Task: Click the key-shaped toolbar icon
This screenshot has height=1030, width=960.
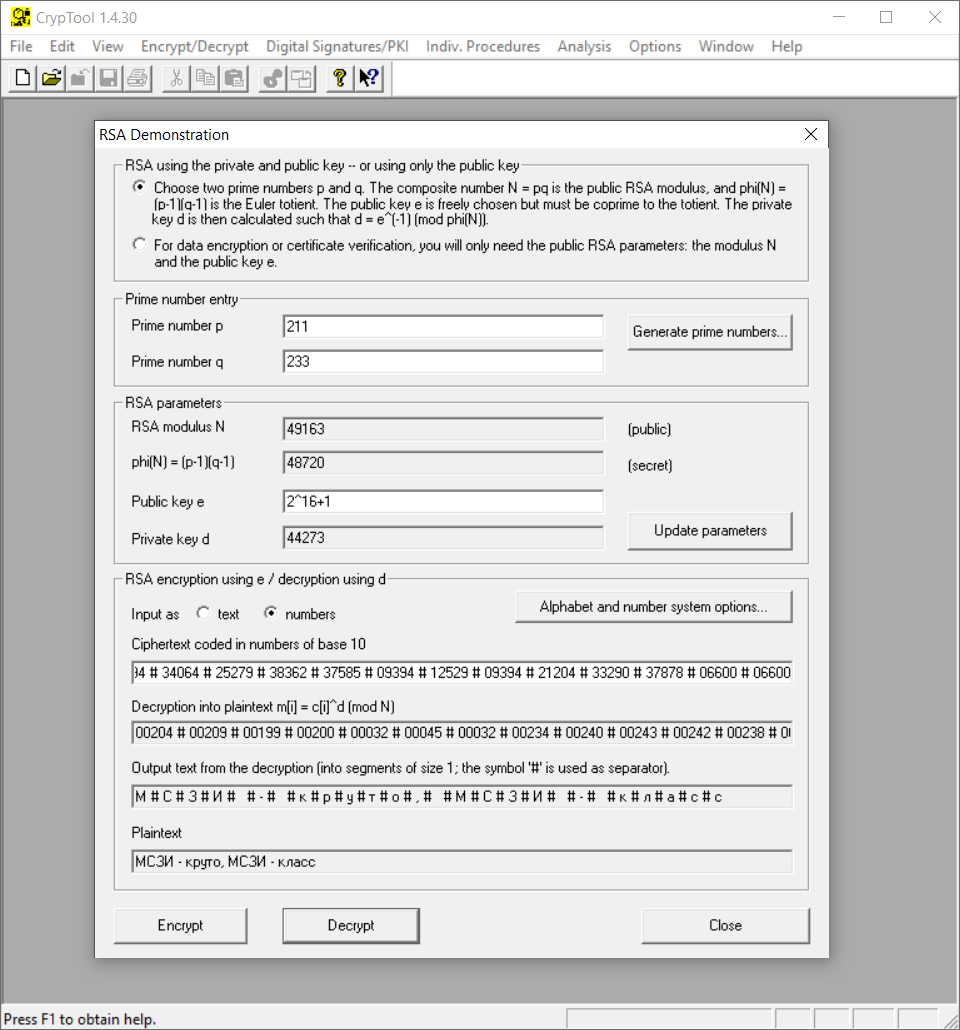Action: tap(273, 78)
